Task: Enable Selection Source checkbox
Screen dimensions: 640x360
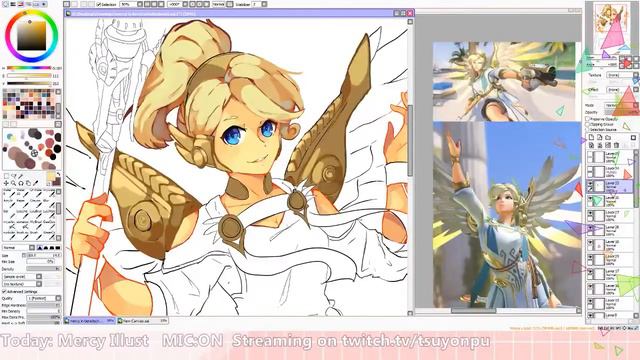Action: click(588, 129)
